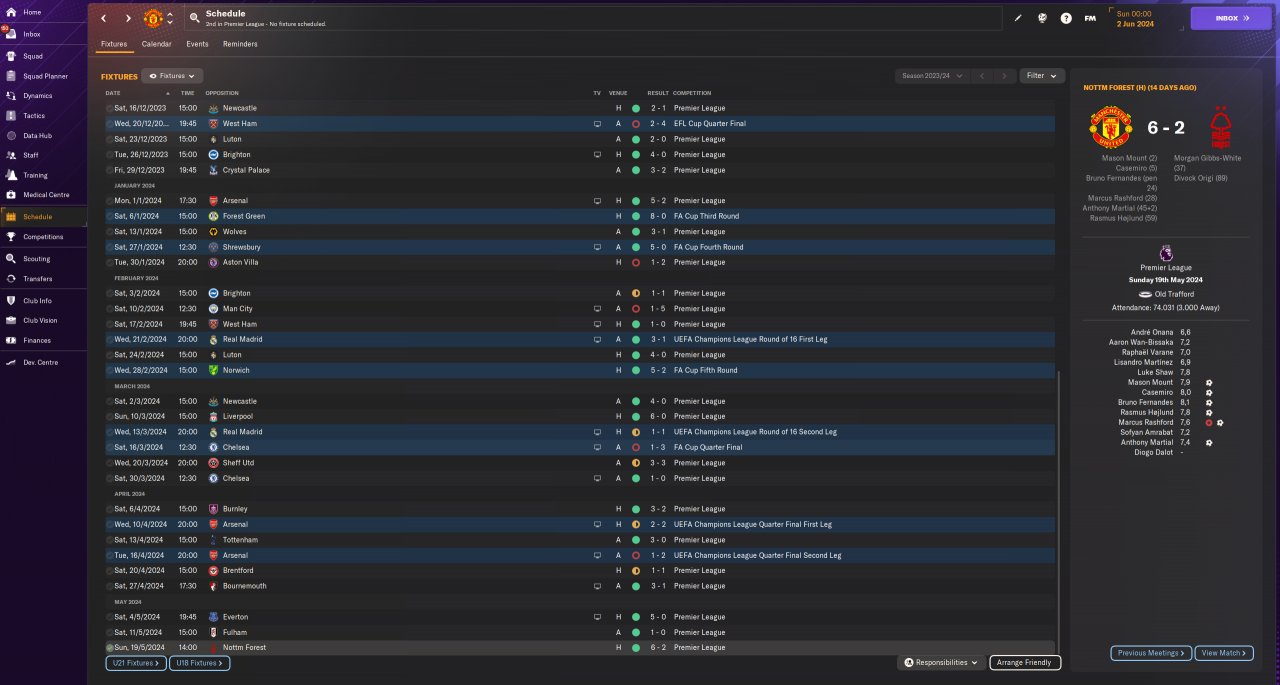
Task: Open the Responsibilities dropdown
Action: click(941, 662)
